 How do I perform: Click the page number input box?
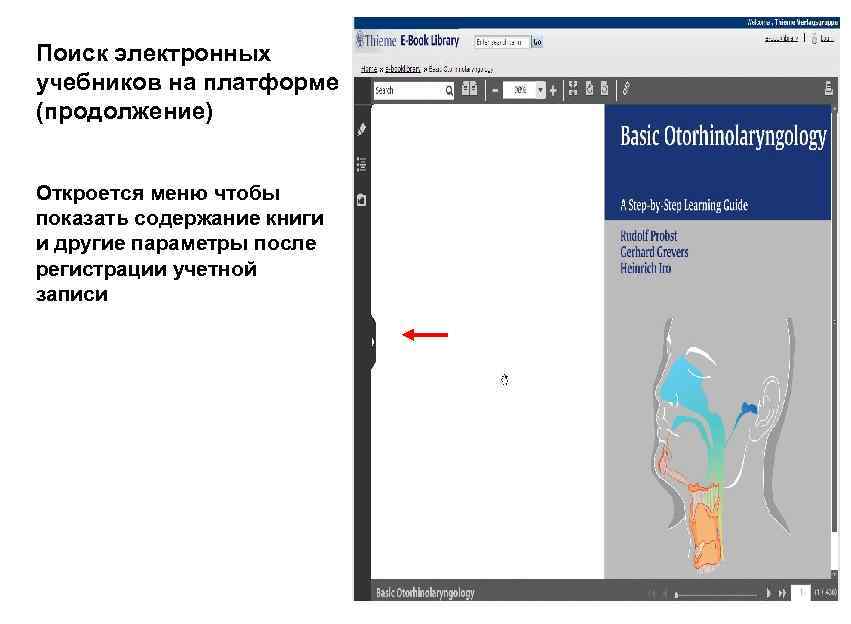(x=801, y=593)
